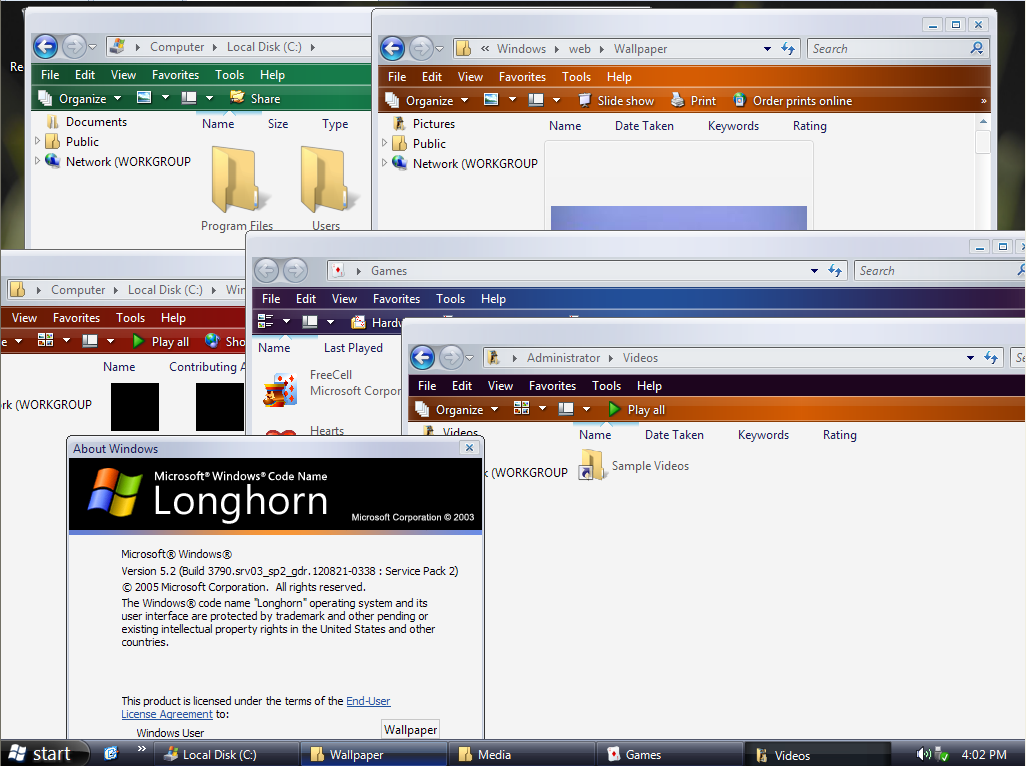1026x766 pixels.
Task: Click views icon in Videos window toolbar
Action: coord(522,409)
